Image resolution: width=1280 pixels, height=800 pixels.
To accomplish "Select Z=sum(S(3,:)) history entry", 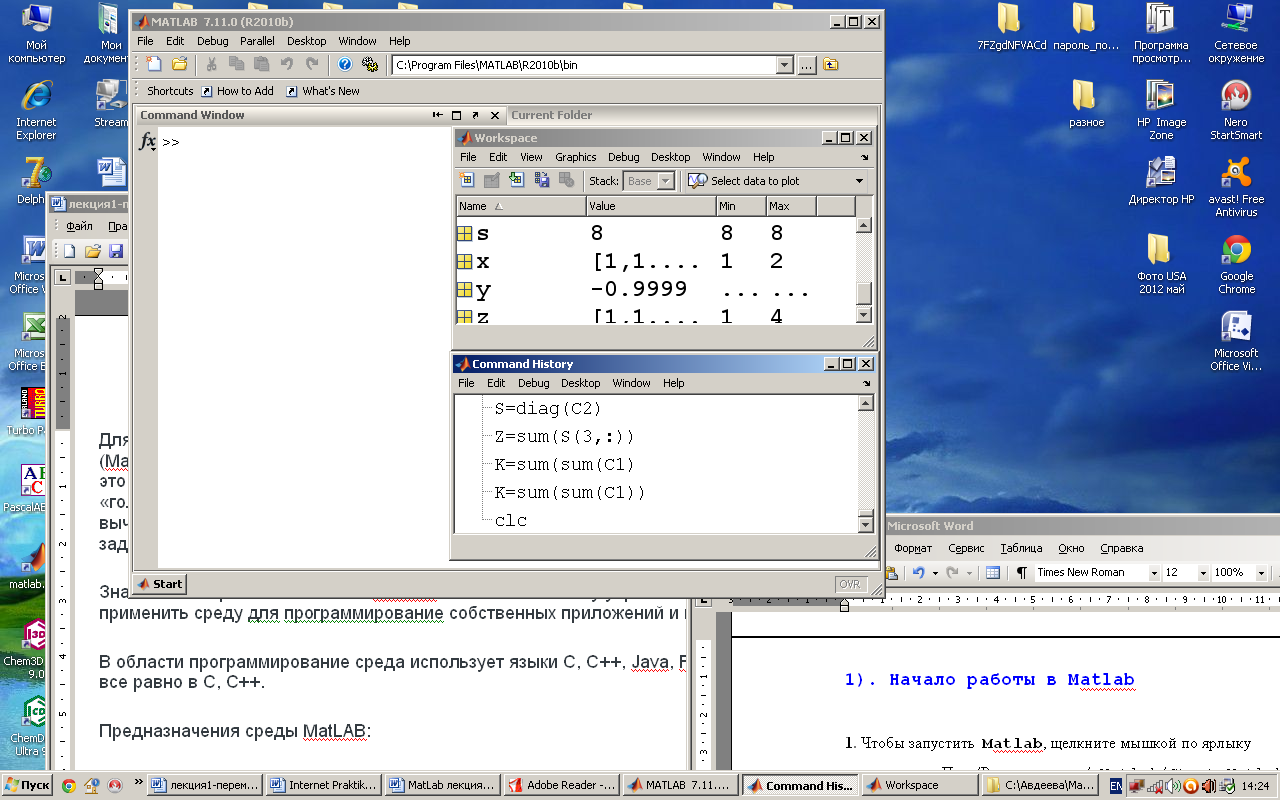I will coord(564,436).
